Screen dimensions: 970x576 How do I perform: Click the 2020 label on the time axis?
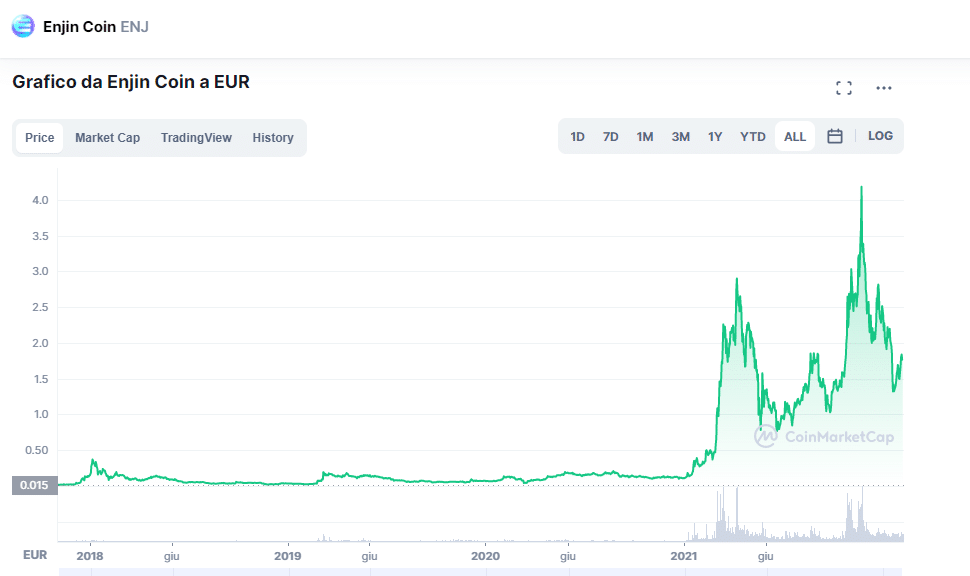point(486,556)
